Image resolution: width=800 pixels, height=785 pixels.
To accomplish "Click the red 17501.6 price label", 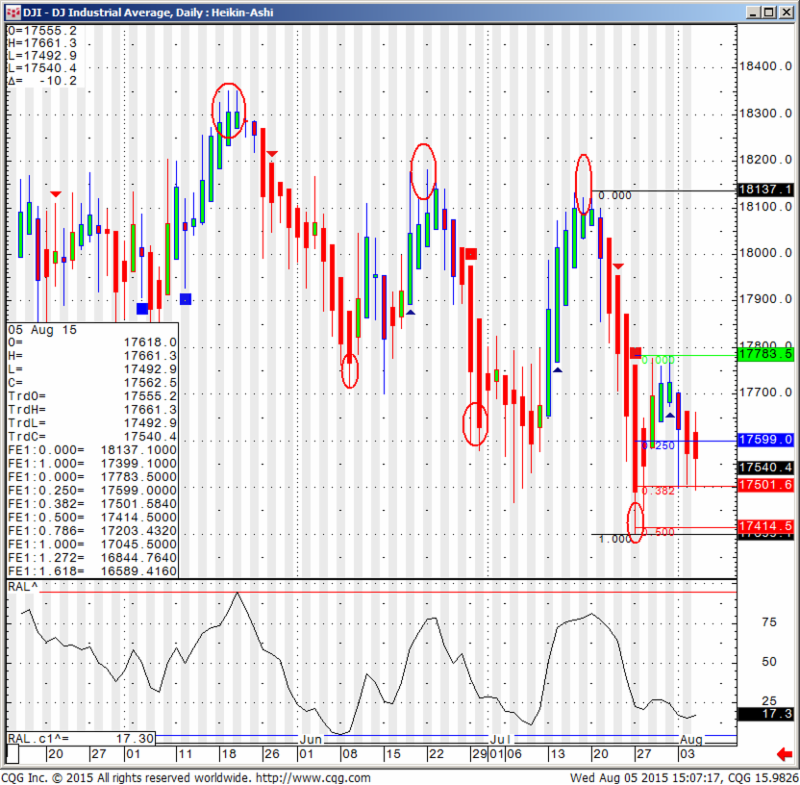I will coord(765,485).
